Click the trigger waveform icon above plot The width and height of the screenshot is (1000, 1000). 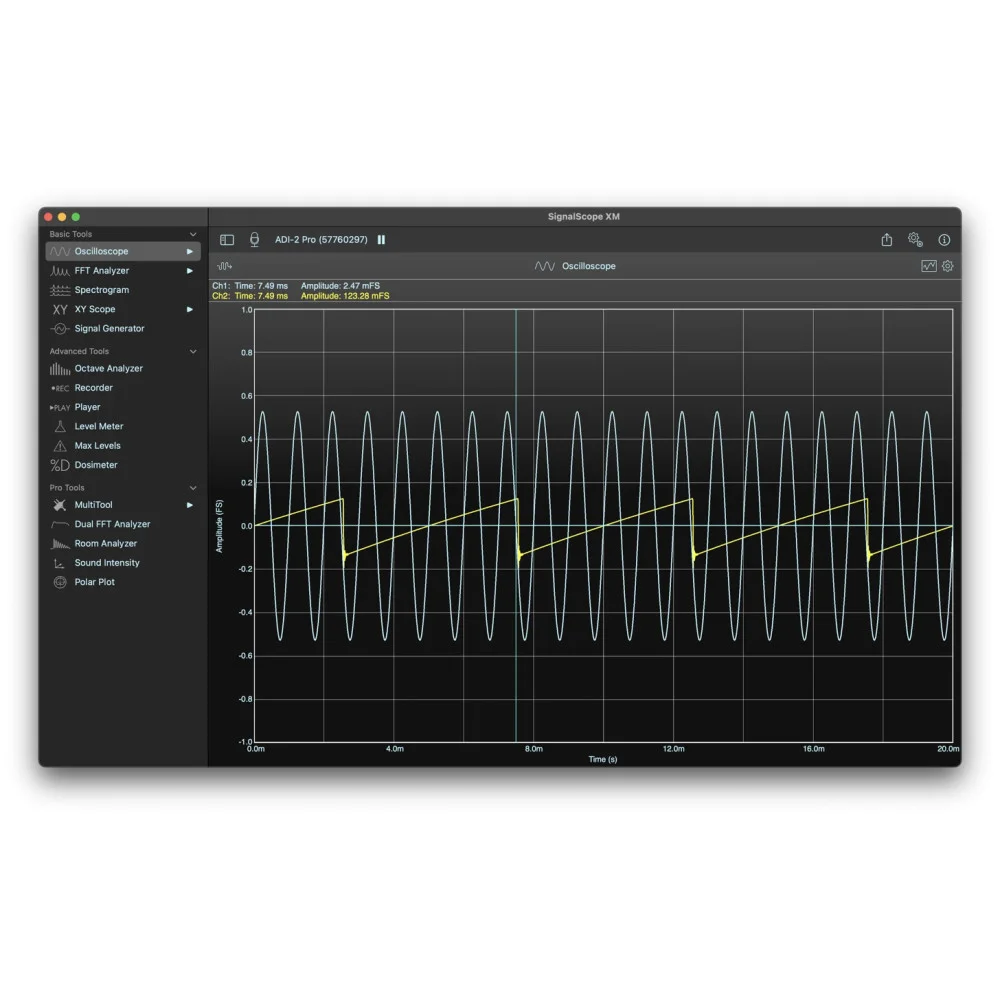(x=224, y=266)
